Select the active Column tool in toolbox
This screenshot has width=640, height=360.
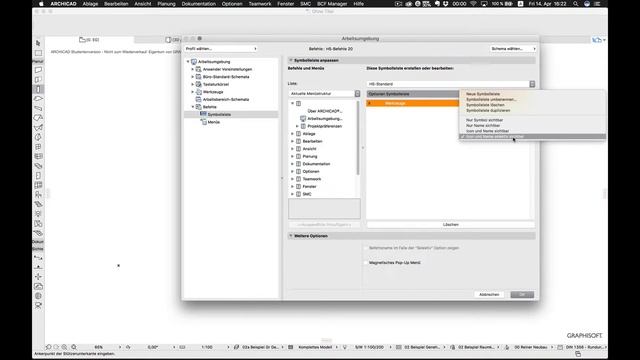(38, 89)
